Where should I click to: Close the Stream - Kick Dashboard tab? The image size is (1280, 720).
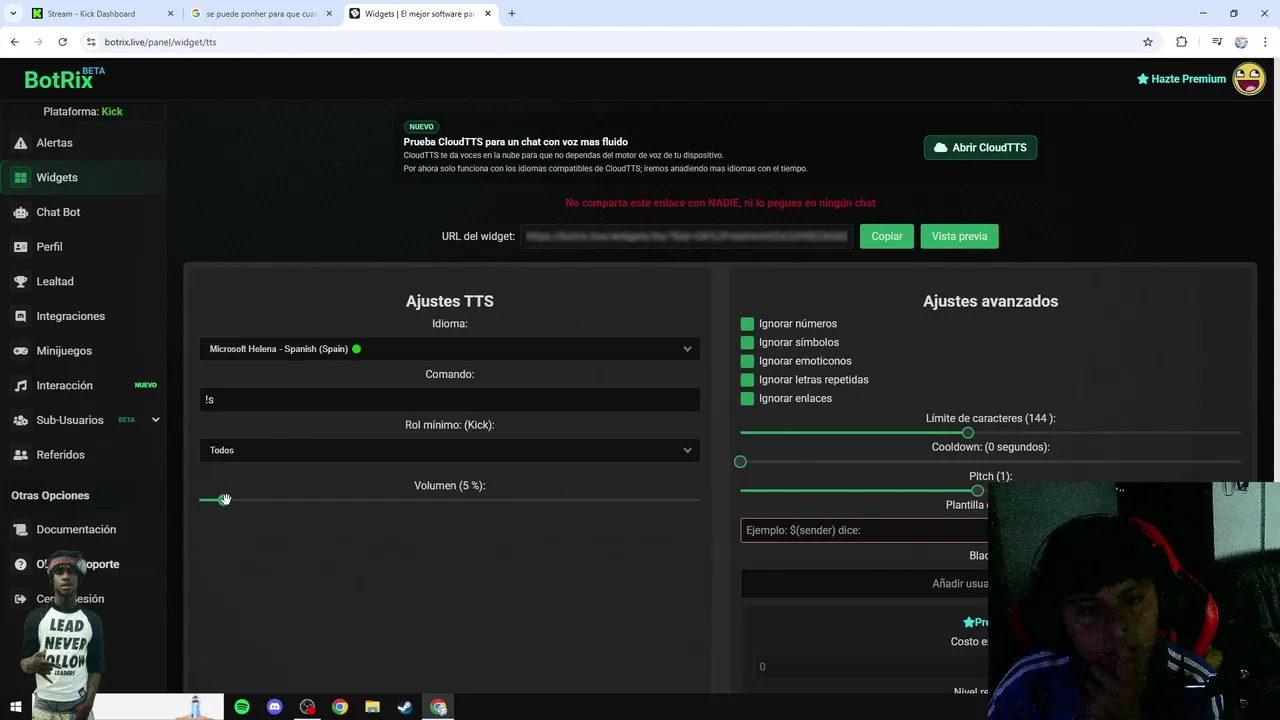tap(170, 14)
